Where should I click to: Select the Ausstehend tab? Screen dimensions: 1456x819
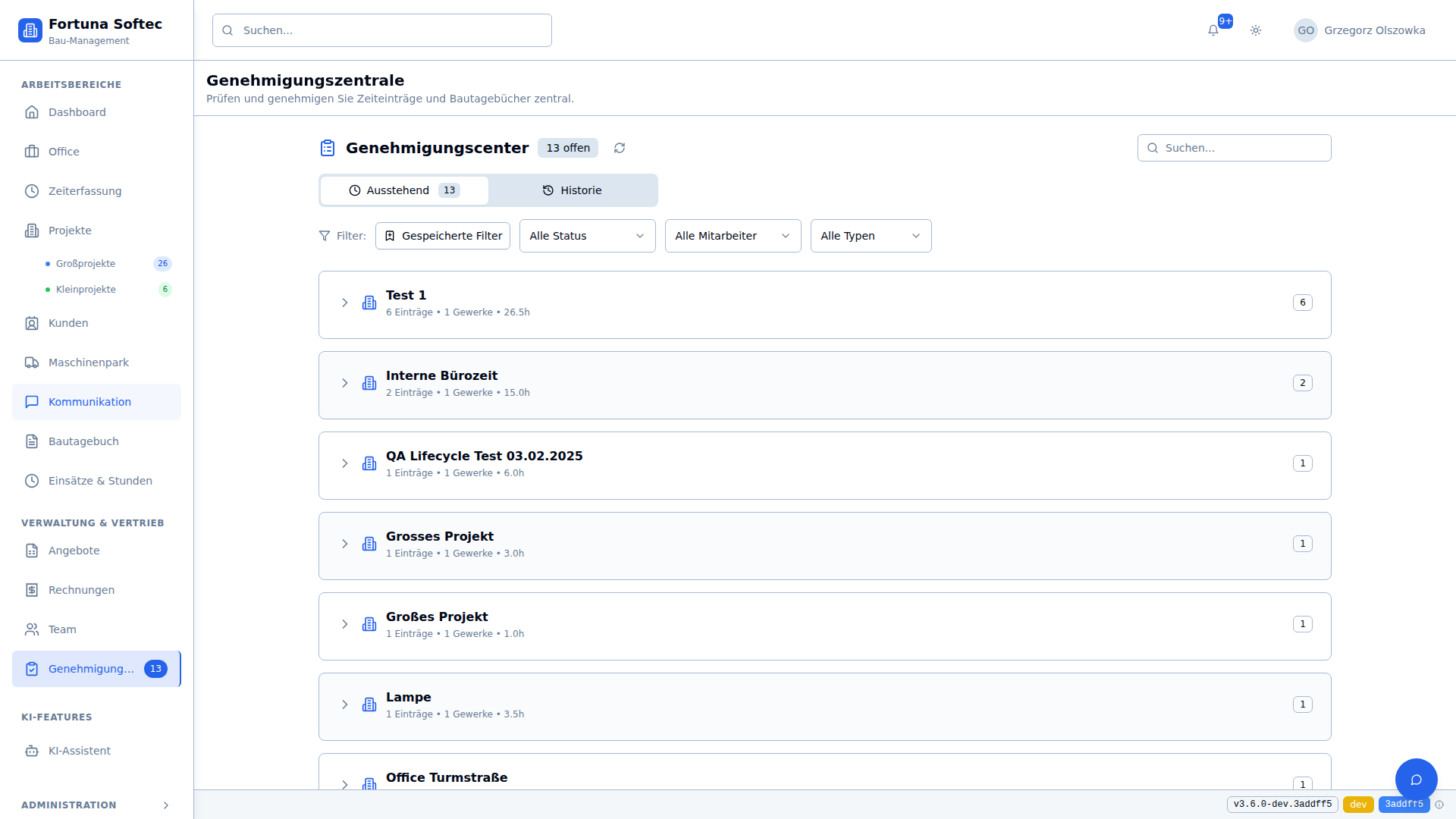tap(404, 190)
